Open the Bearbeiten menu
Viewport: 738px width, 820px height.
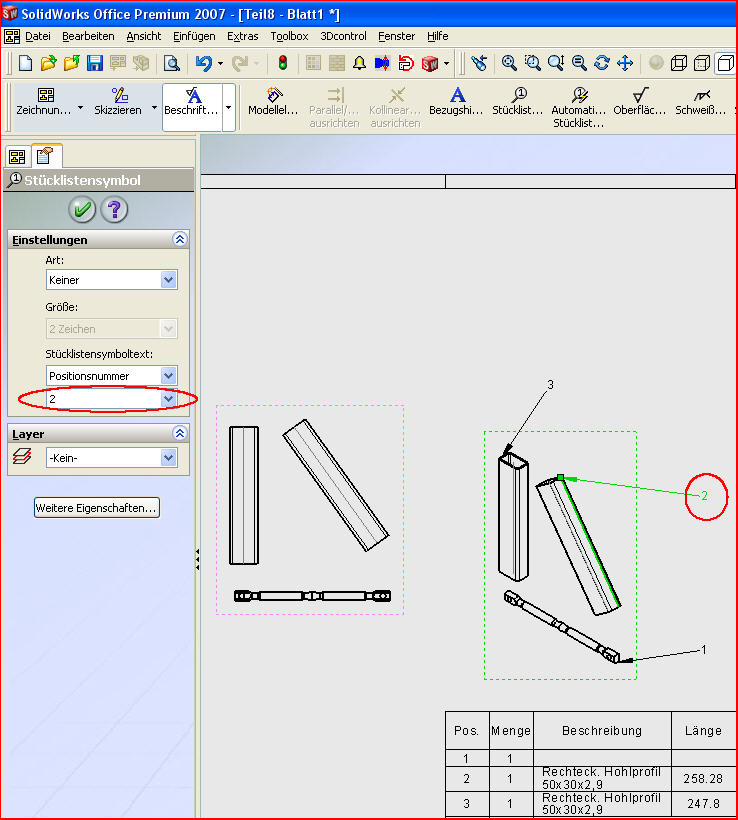point(88,36)
